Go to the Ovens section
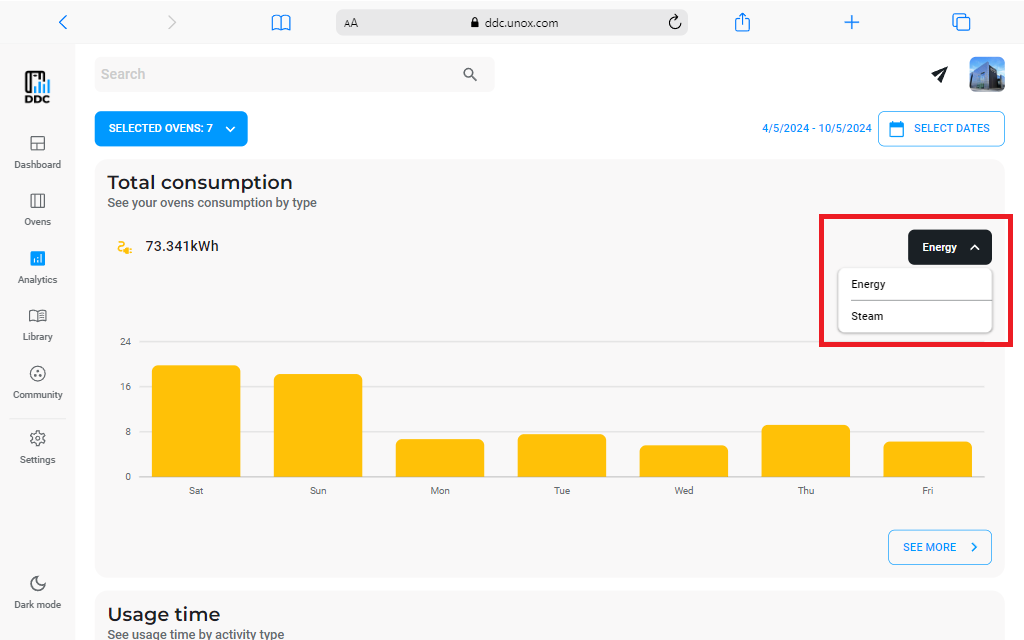The image size is (1024, 640). point(37,202)
